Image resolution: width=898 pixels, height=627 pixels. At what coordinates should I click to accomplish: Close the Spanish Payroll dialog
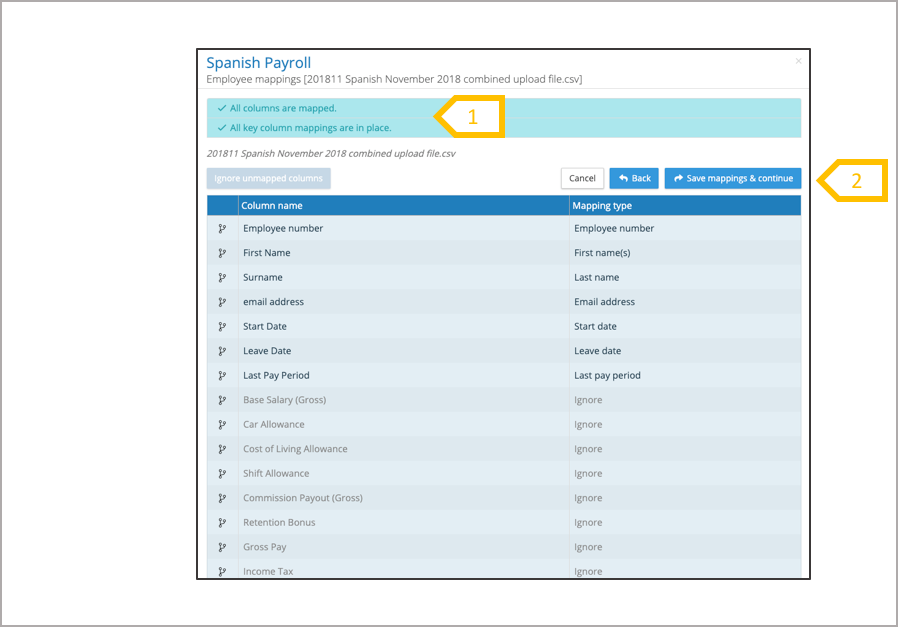click(798, 62)
